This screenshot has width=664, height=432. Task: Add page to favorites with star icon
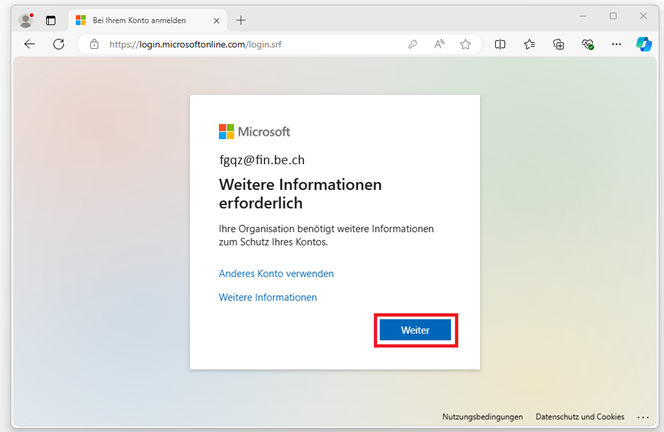point(465,44)
